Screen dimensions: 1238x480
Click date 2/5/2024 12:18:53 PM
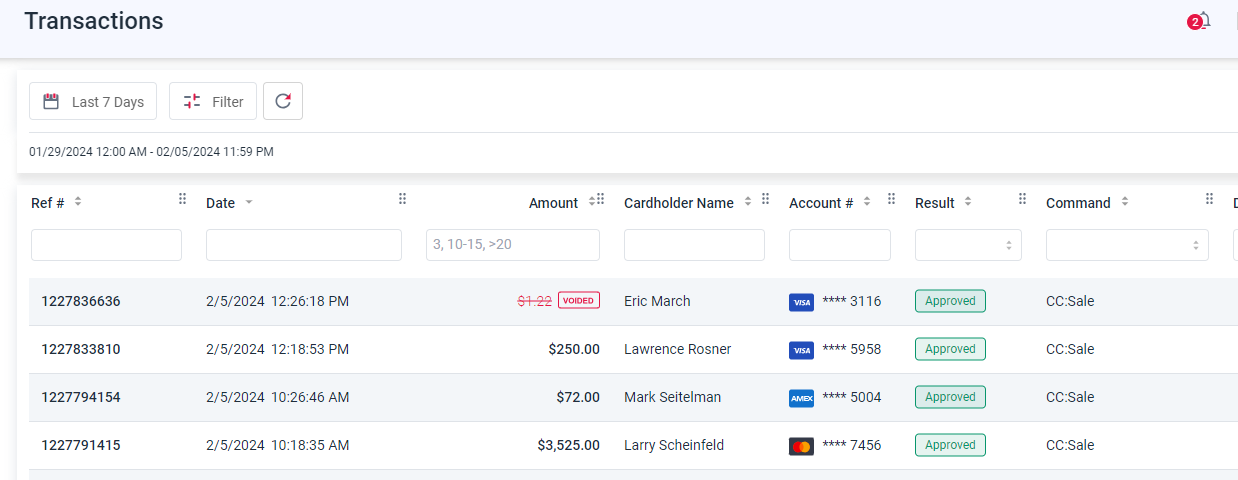[277, 349]
